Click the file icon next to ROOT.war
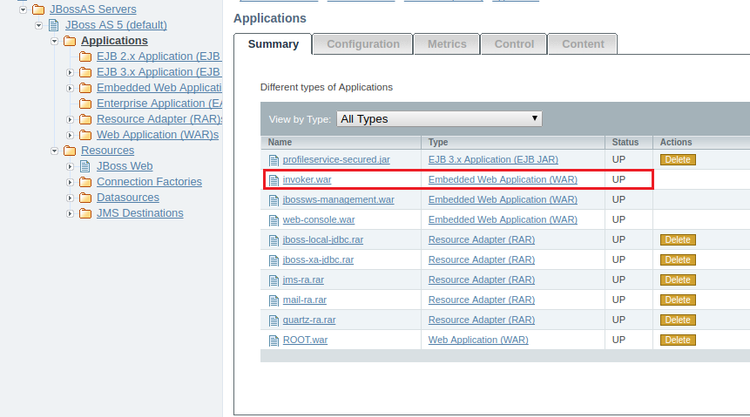 point(274,340)
